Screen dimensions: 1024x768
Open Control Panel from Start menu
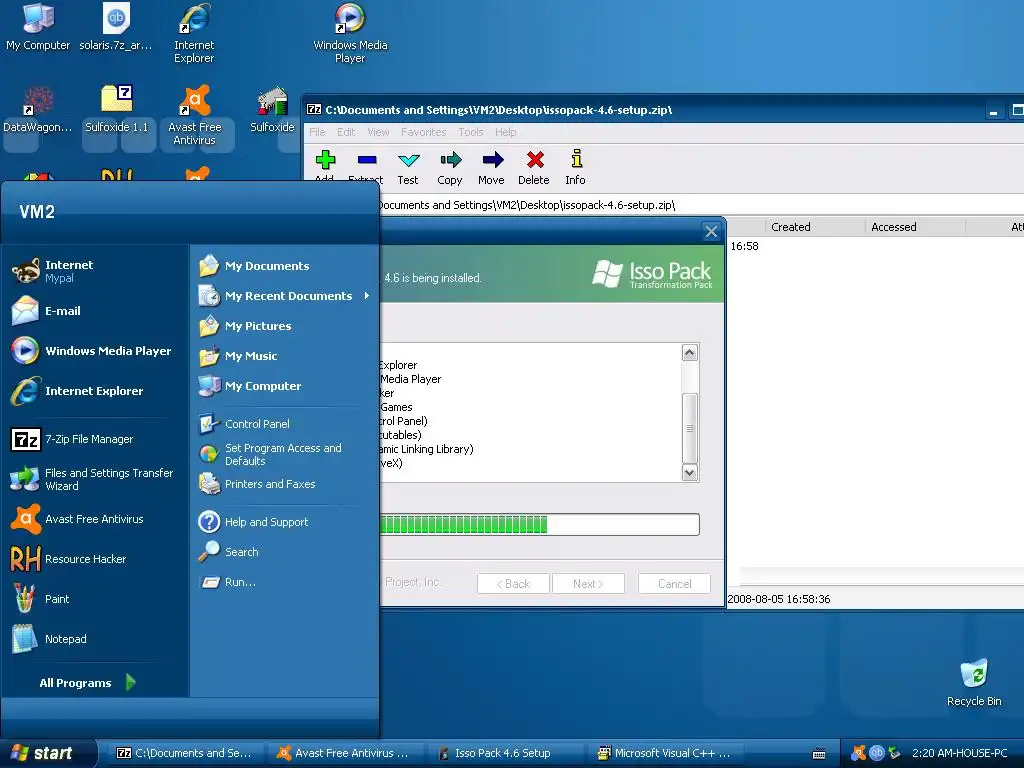click(x=283, y=424)
